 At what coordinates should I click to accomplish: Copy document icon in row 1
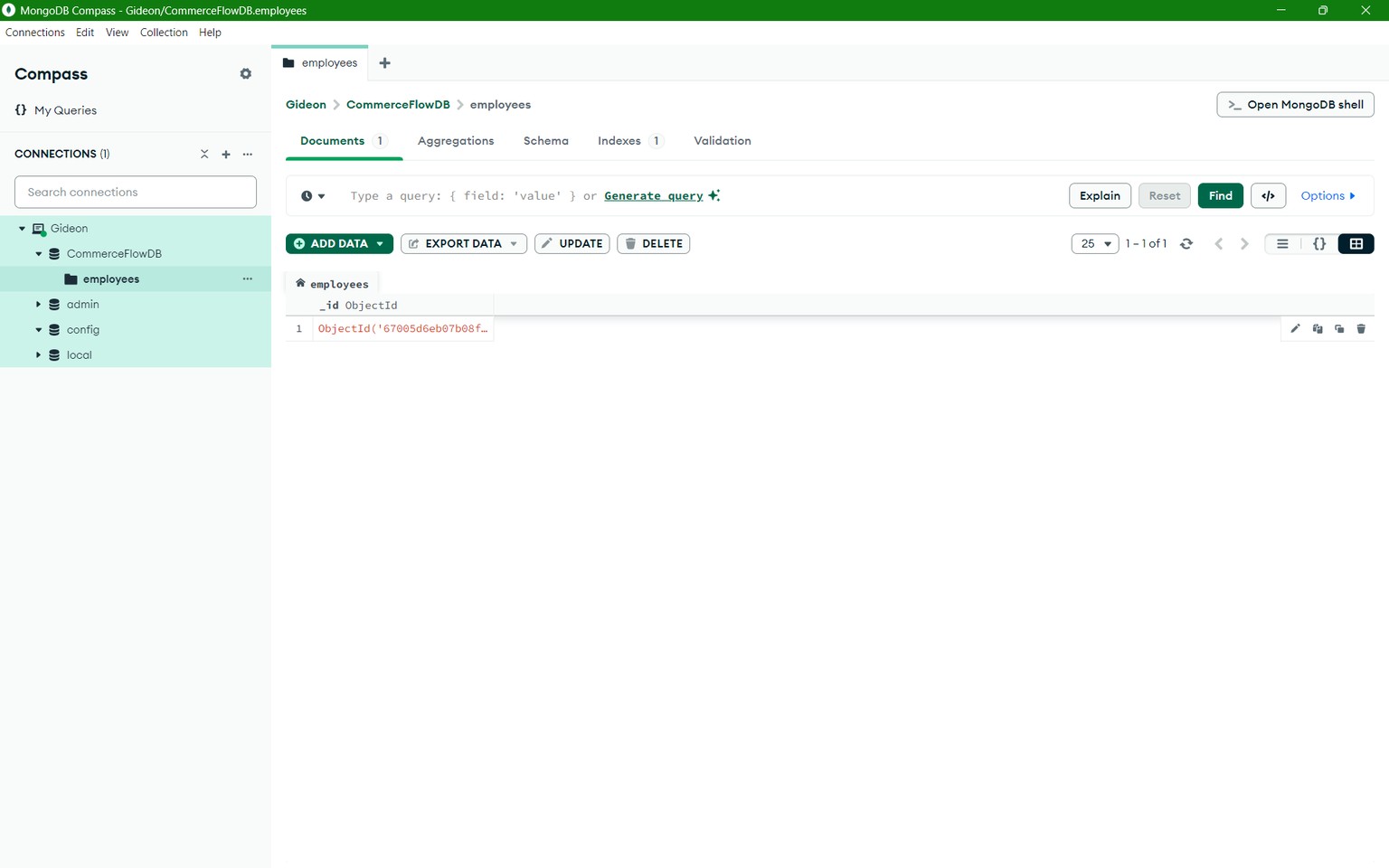coord(1318,329)
